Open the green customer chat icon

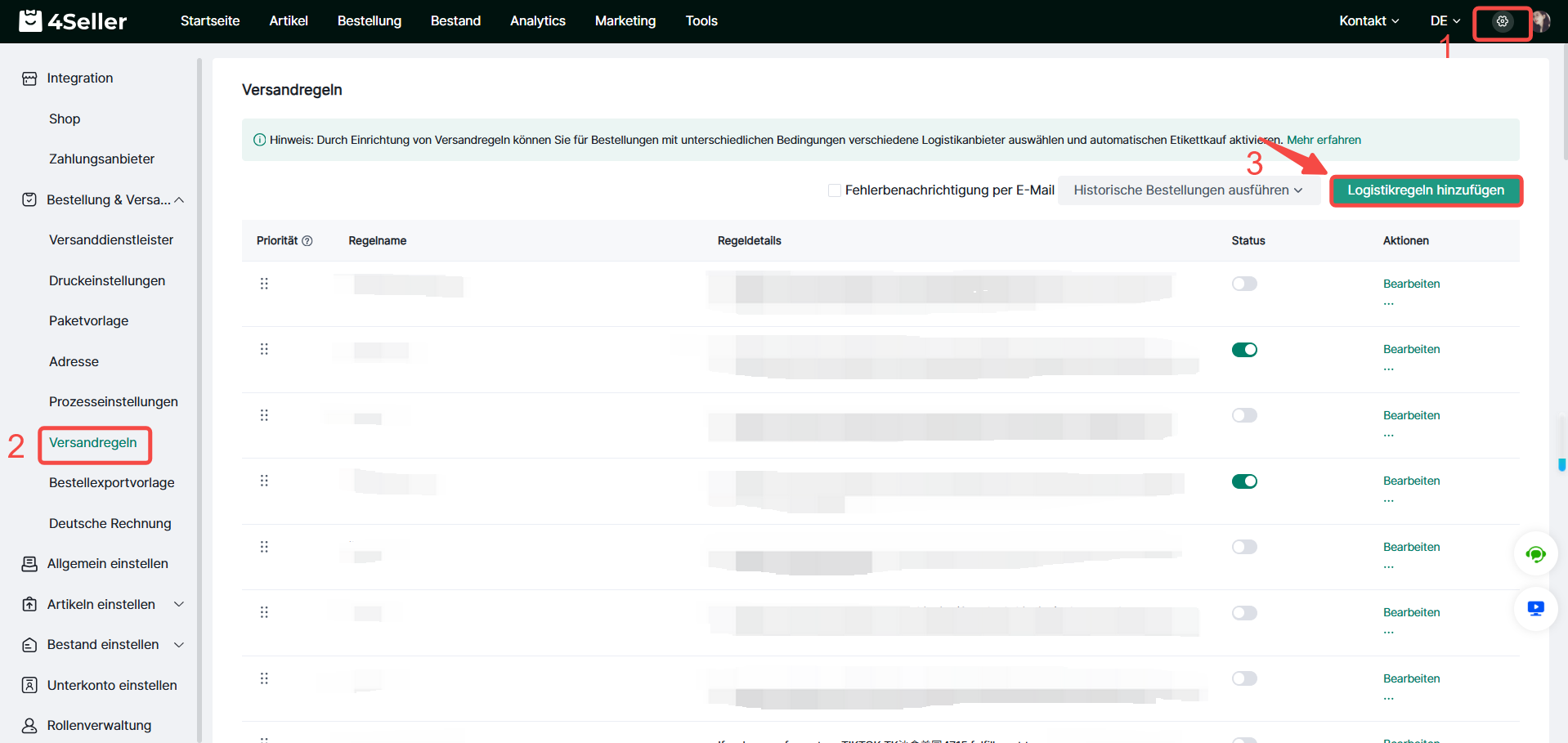(x=1535, y=555)
